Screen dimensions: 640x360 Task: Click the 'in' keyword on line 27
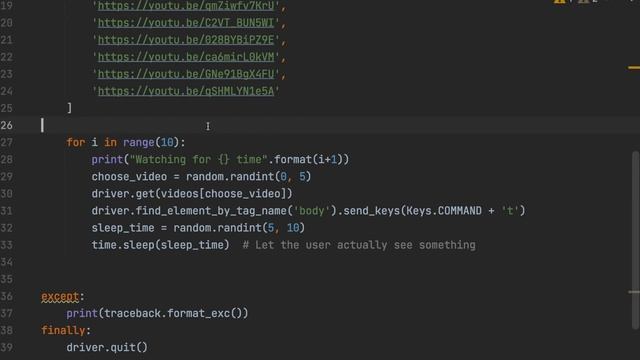point(110,142)
